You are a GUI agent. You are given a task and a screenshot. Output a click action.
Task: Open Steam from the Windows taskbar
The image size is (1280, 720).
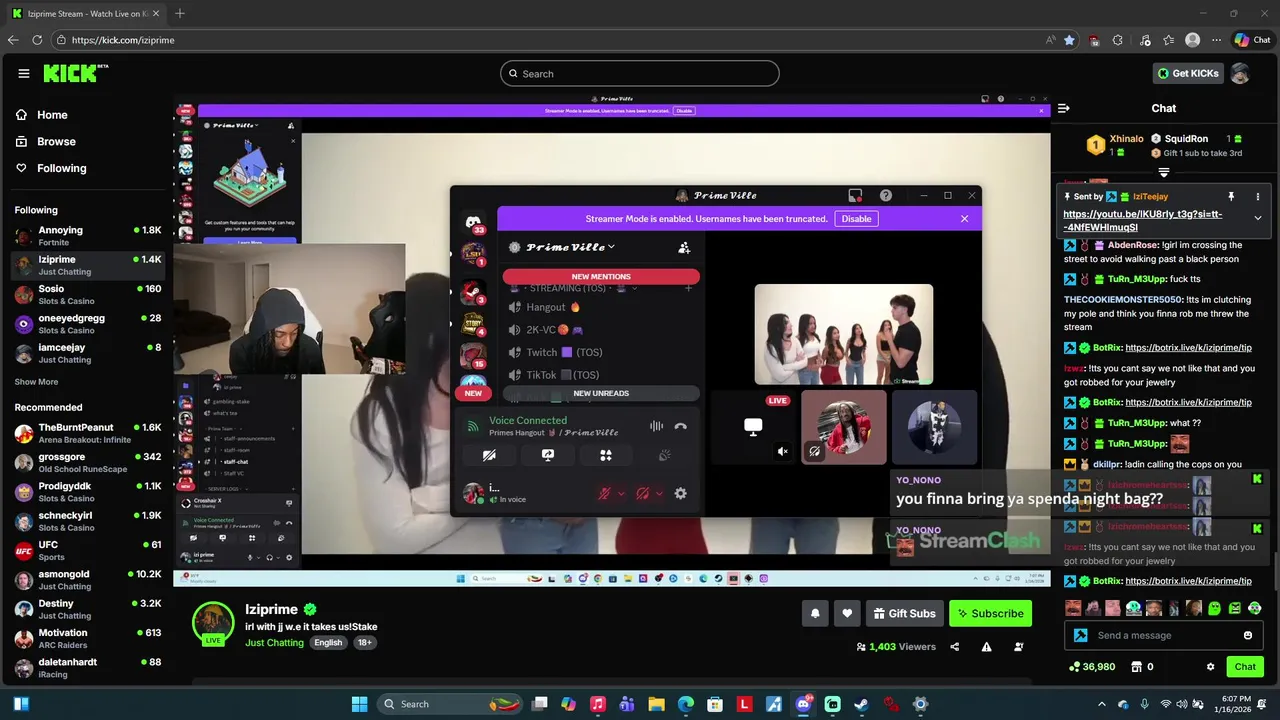point(861,704)
